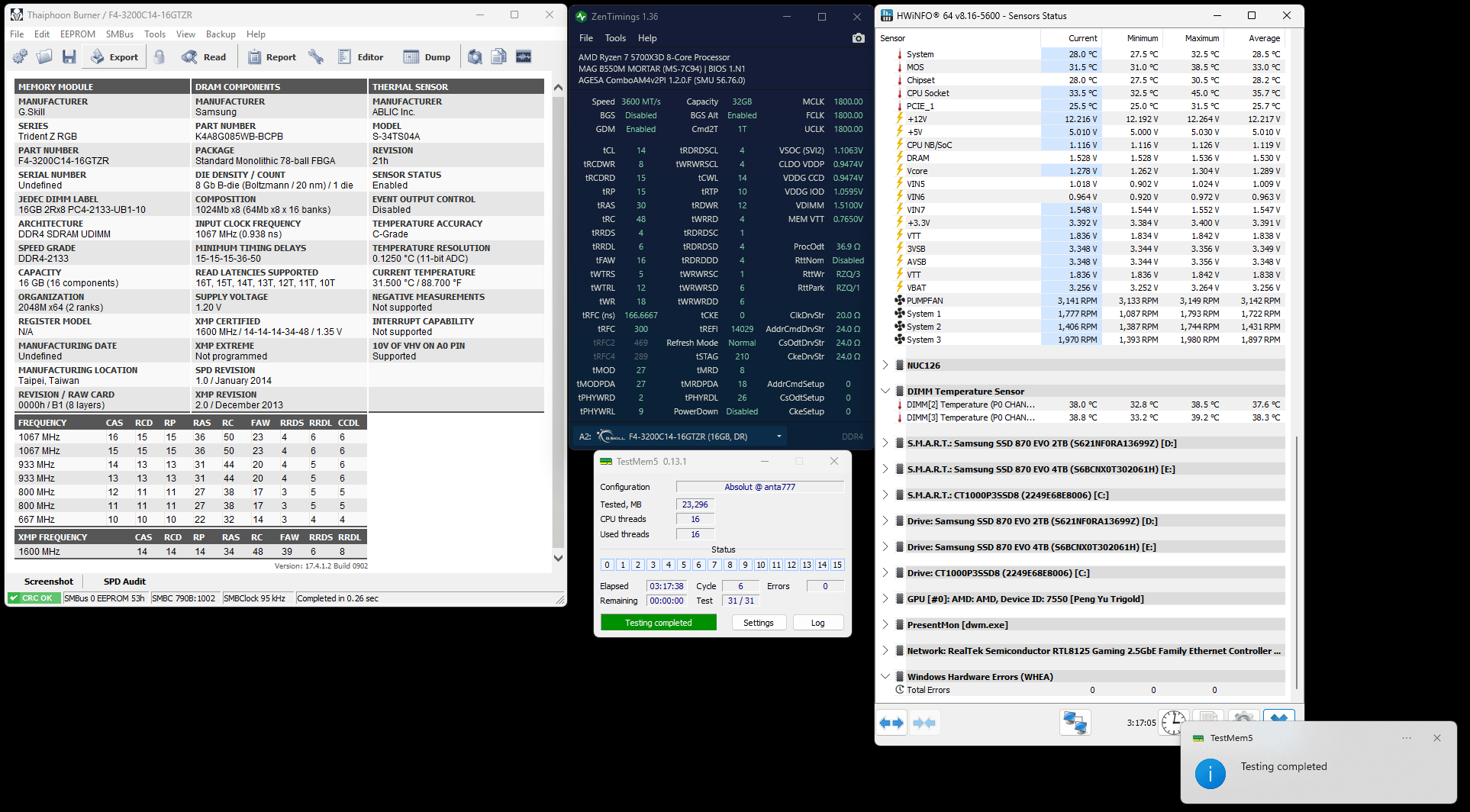
Task: Open the ZenTimings DIMM module dropdown
Action: click(x=779, y=437)
